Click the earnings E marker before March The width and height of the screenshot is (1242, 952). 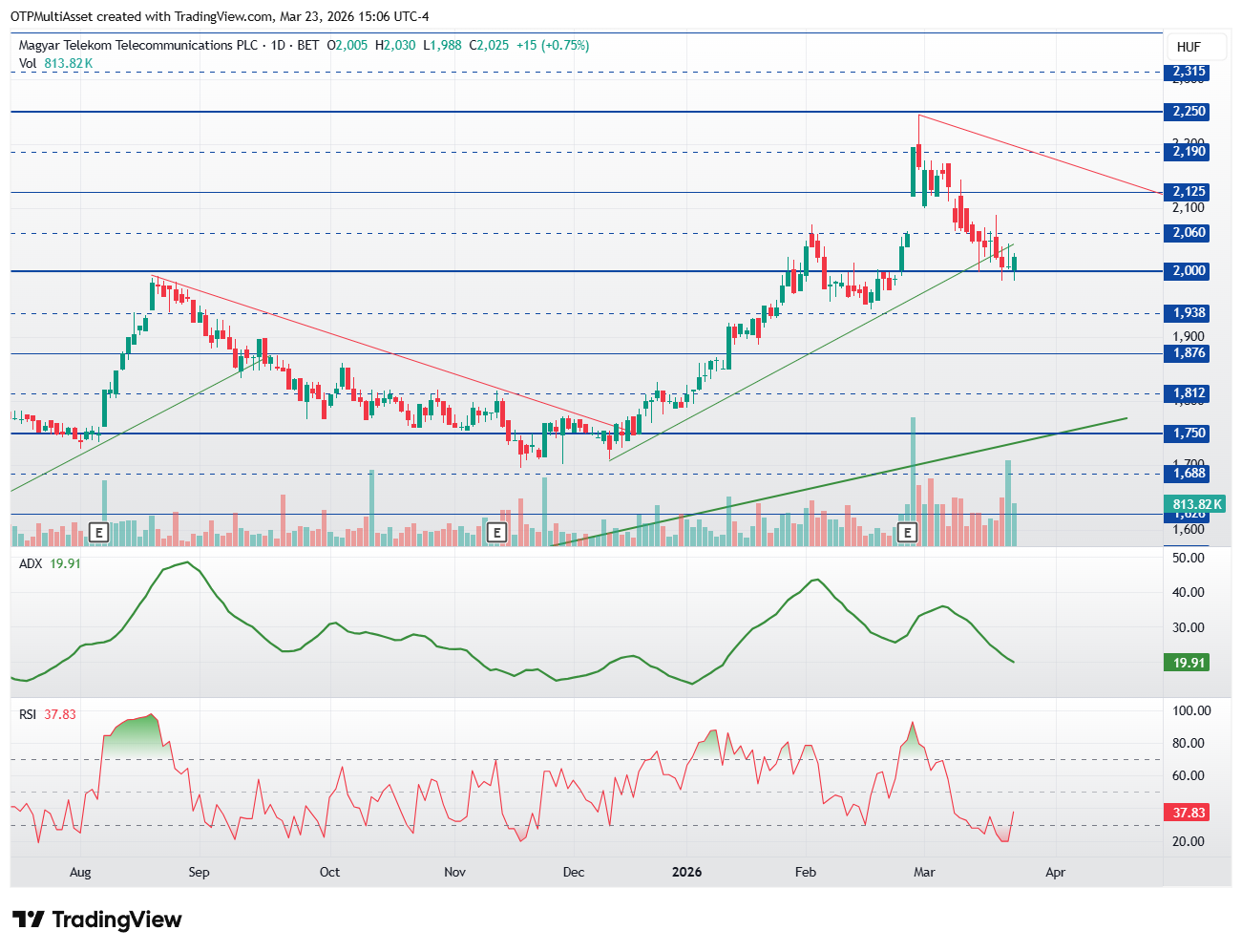coord(907,532)
